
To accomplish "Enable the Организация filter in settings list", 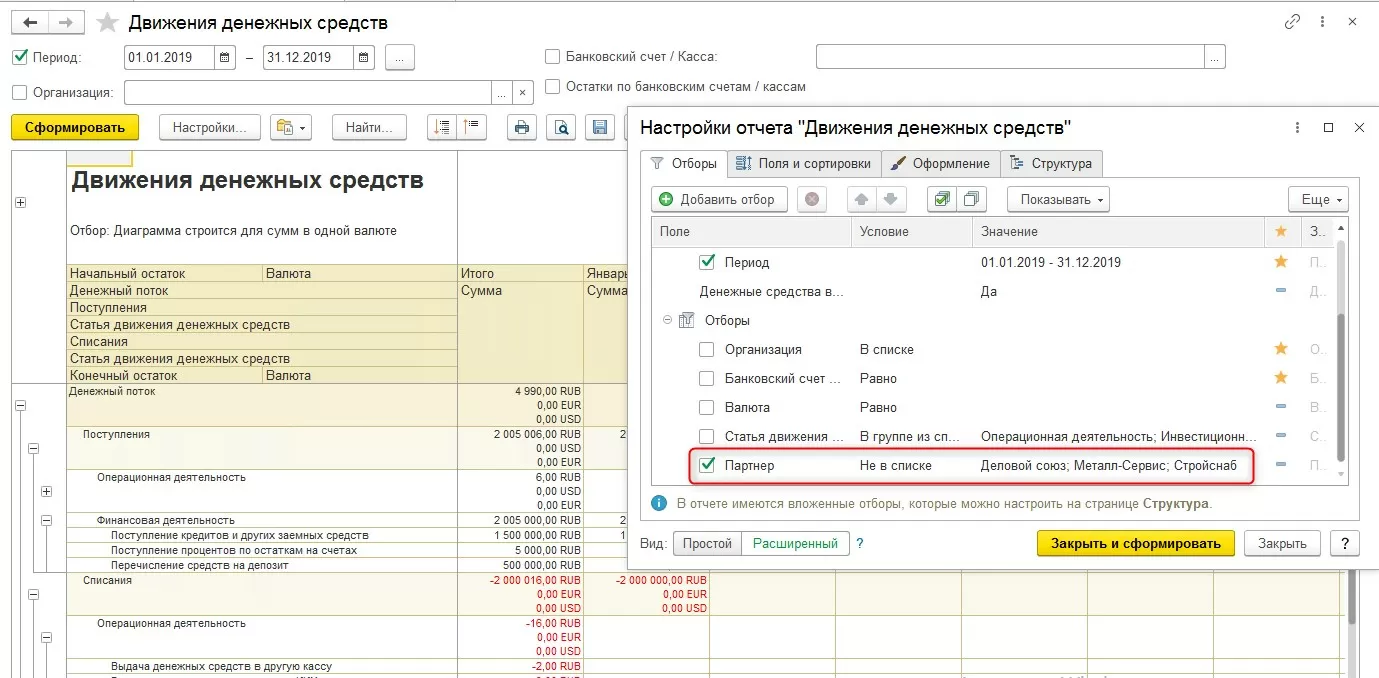I will (x=707, y=350).
